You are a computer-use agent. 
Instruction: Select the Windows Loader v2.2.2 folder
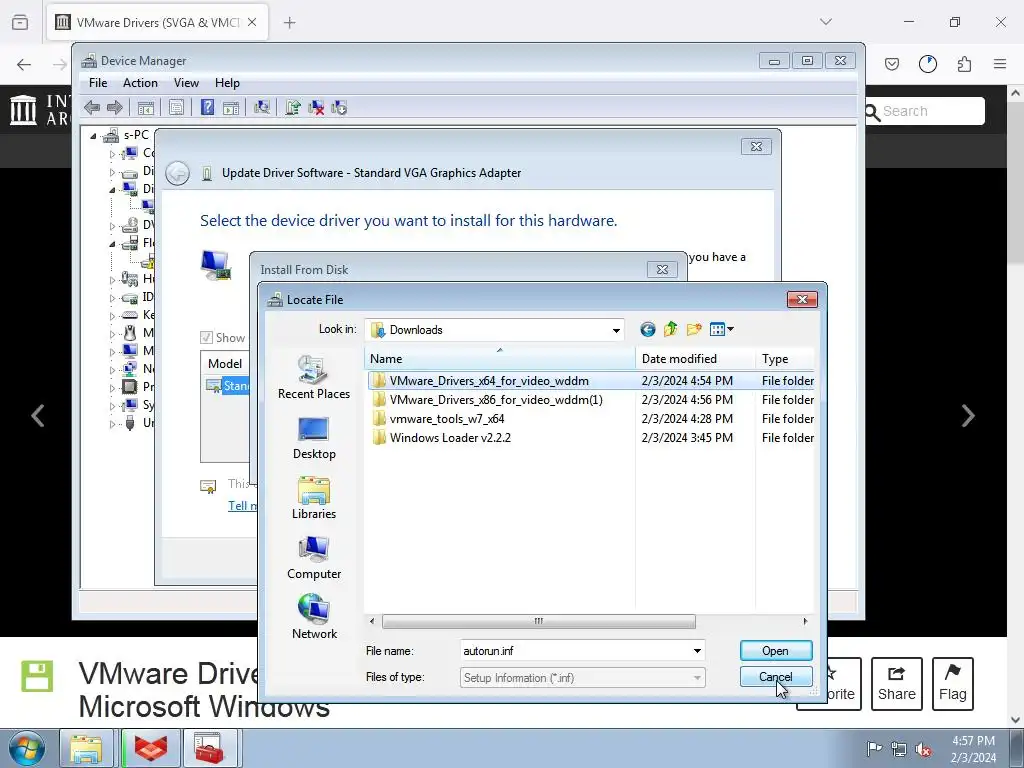(450, 438)
